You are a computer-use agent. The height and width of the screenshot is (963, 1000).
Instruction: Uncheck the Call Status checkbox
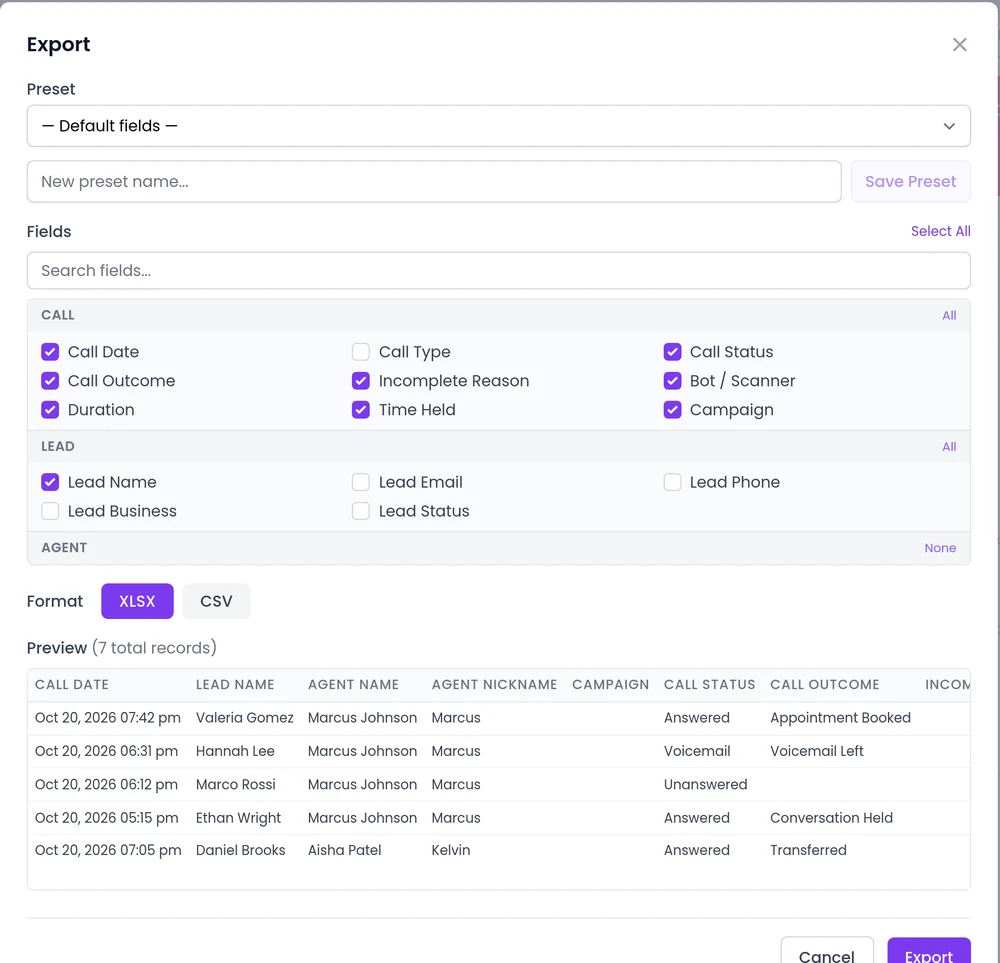click(x=672, y=351)
